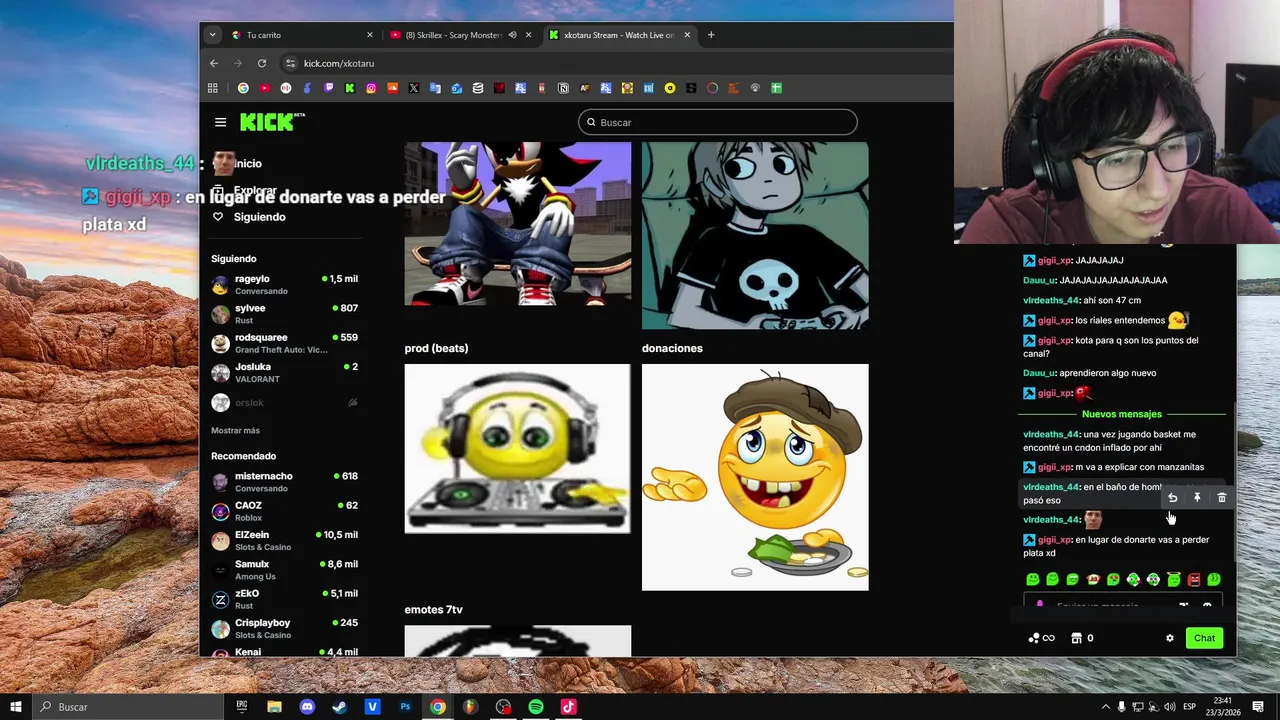Reload the page in Chrome
Image resolution: width=1280 pixels, height=720 pixels.
click(x=262, y=63)
